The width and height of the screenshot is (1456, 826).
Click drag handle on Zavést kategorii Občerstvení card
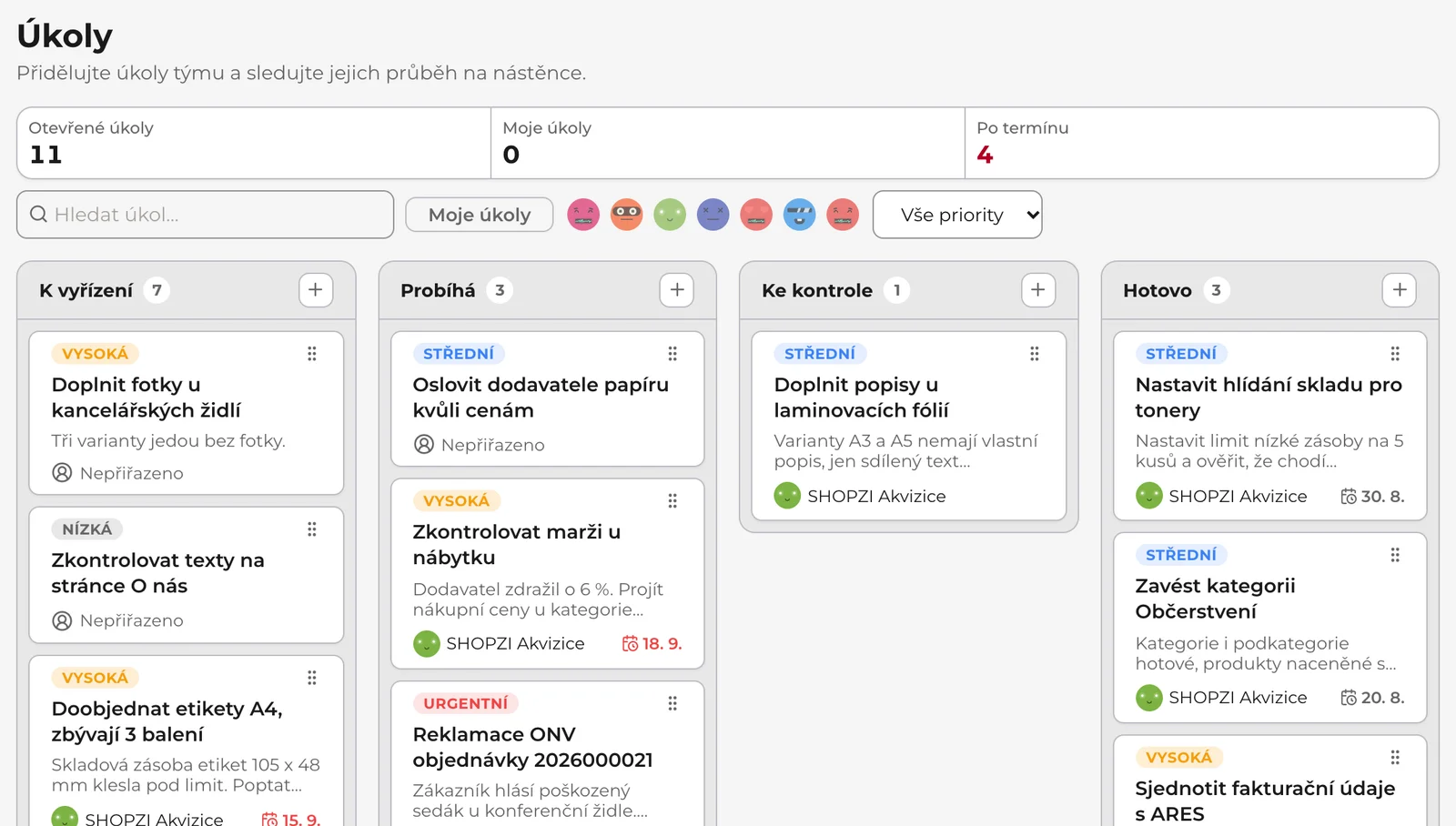tap(1395, 555)
